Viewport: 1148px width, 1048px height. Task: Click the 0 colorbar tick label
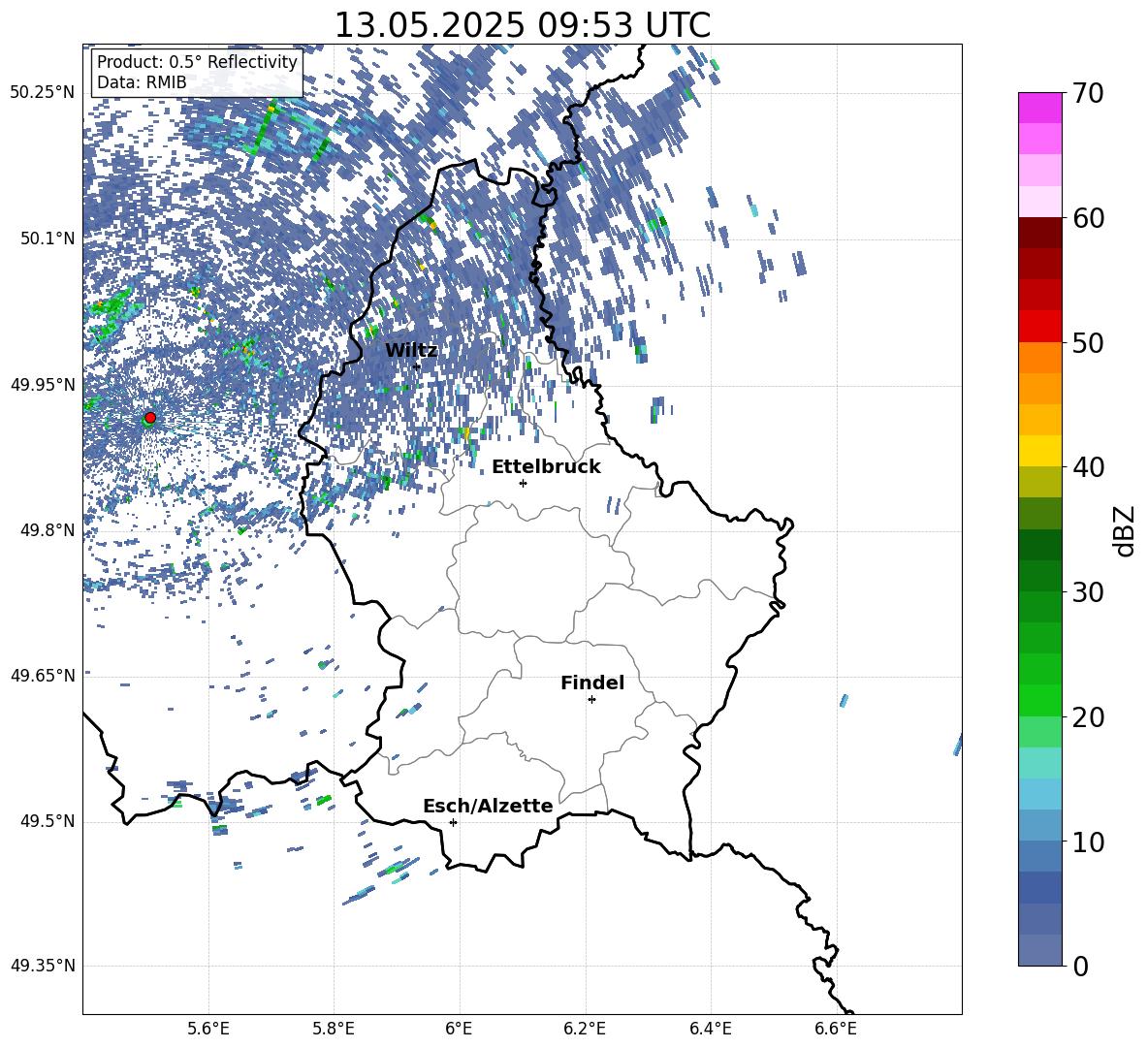coord(1080,966)
